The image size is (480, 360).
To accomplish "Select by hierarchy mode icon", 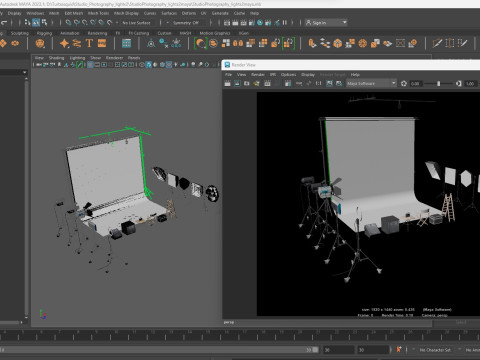I will [28, 23].
